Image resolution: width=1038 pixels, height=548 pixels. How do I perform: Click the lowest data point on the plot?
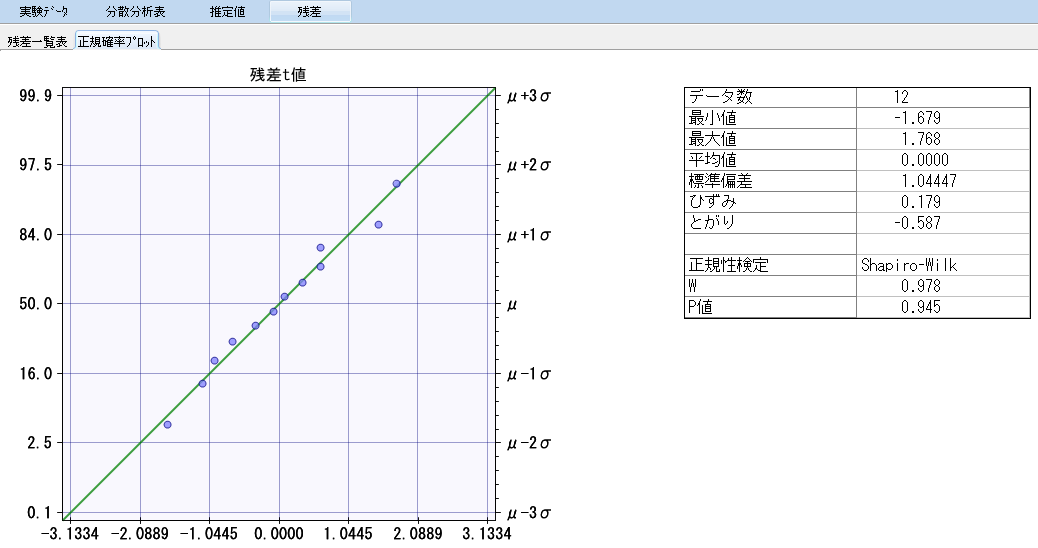[x=167, y=424]
